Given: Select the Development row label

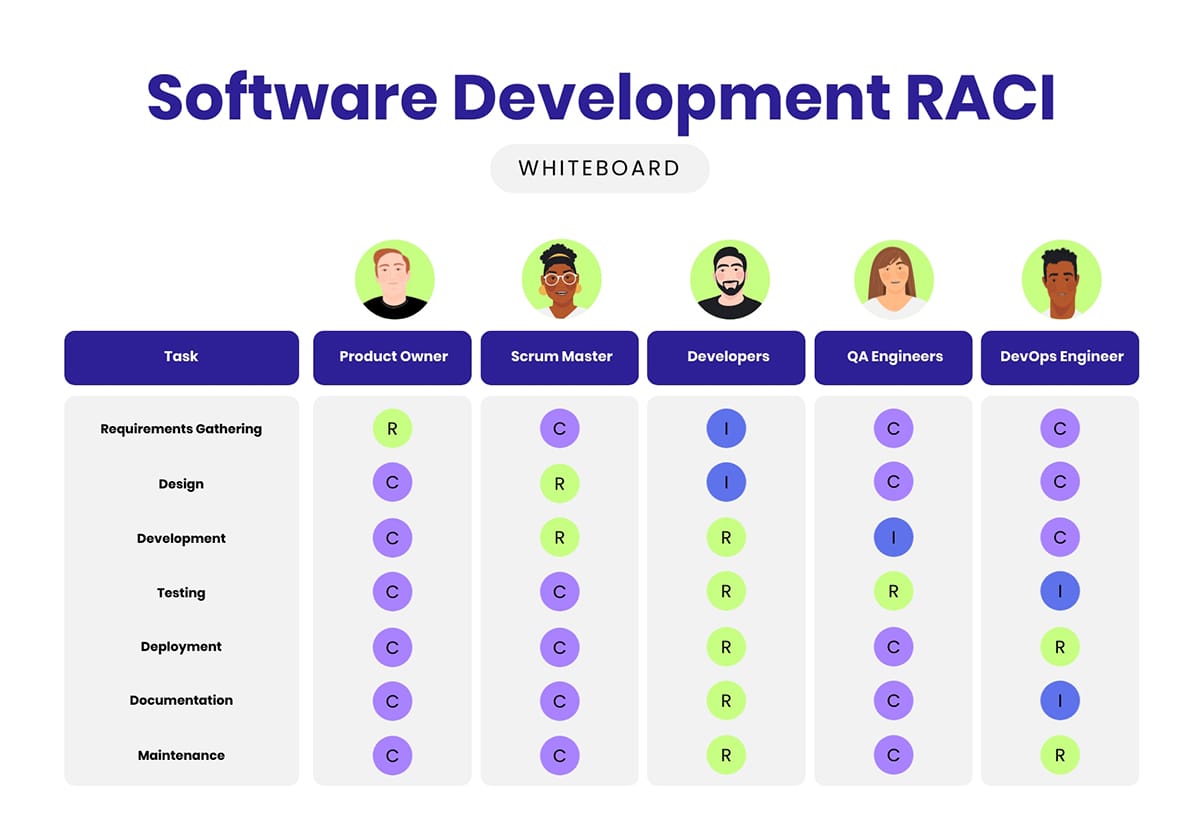Looking at the screenshot, I should 181,538.
